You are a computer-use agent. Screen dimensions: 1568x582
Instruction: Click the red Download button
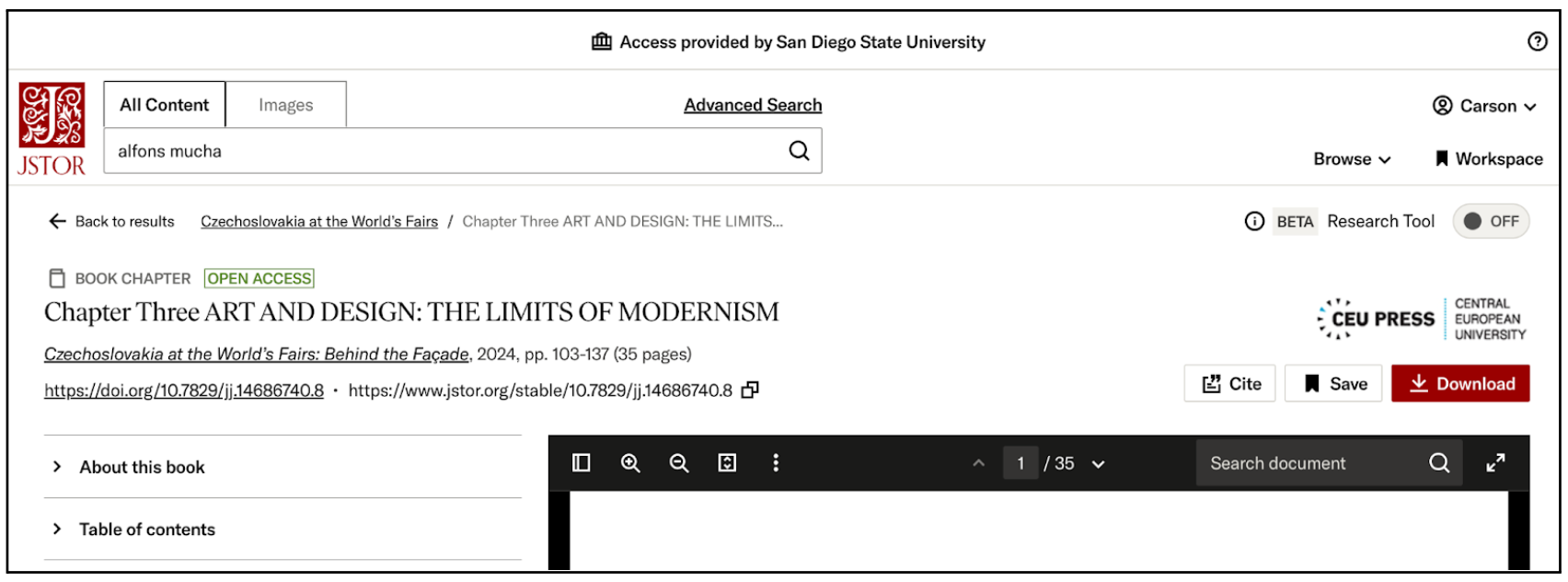click(x=1460, y=384)
